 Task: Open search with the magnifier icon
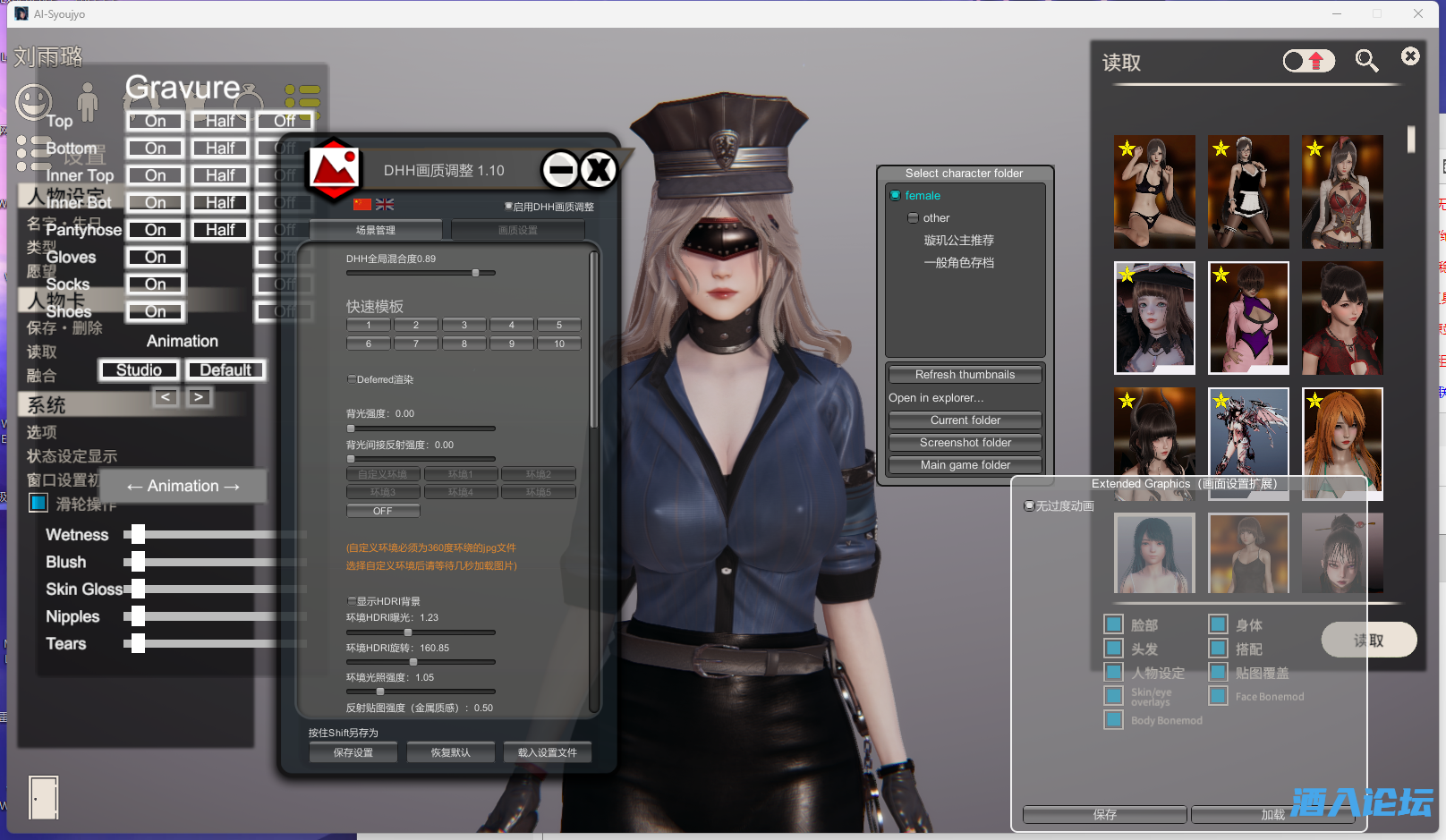tap(1366, 61)
